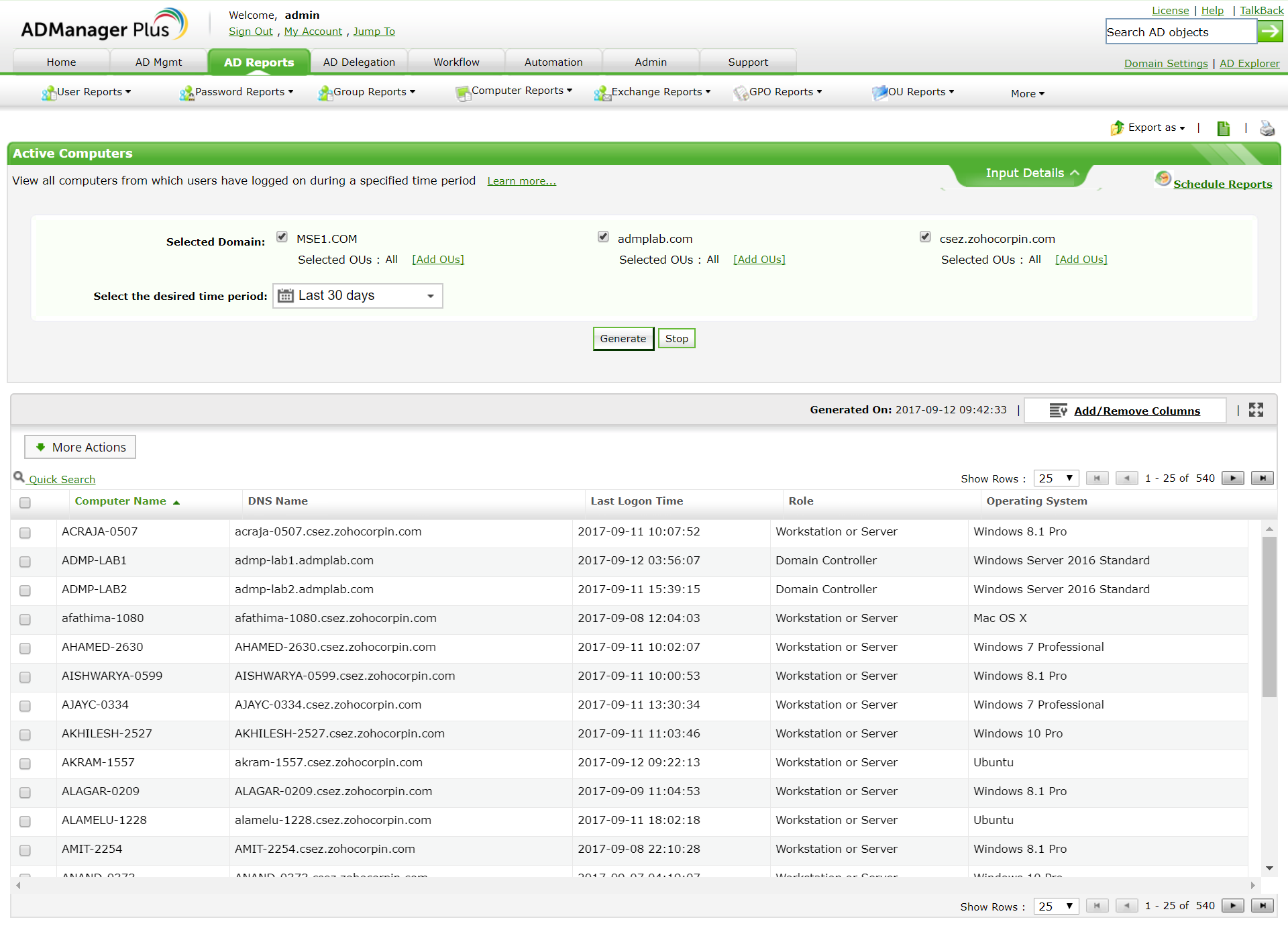Jump to last page arrow icon
The width and height of the screenshot is (1288, 928).
[1262, 478]
